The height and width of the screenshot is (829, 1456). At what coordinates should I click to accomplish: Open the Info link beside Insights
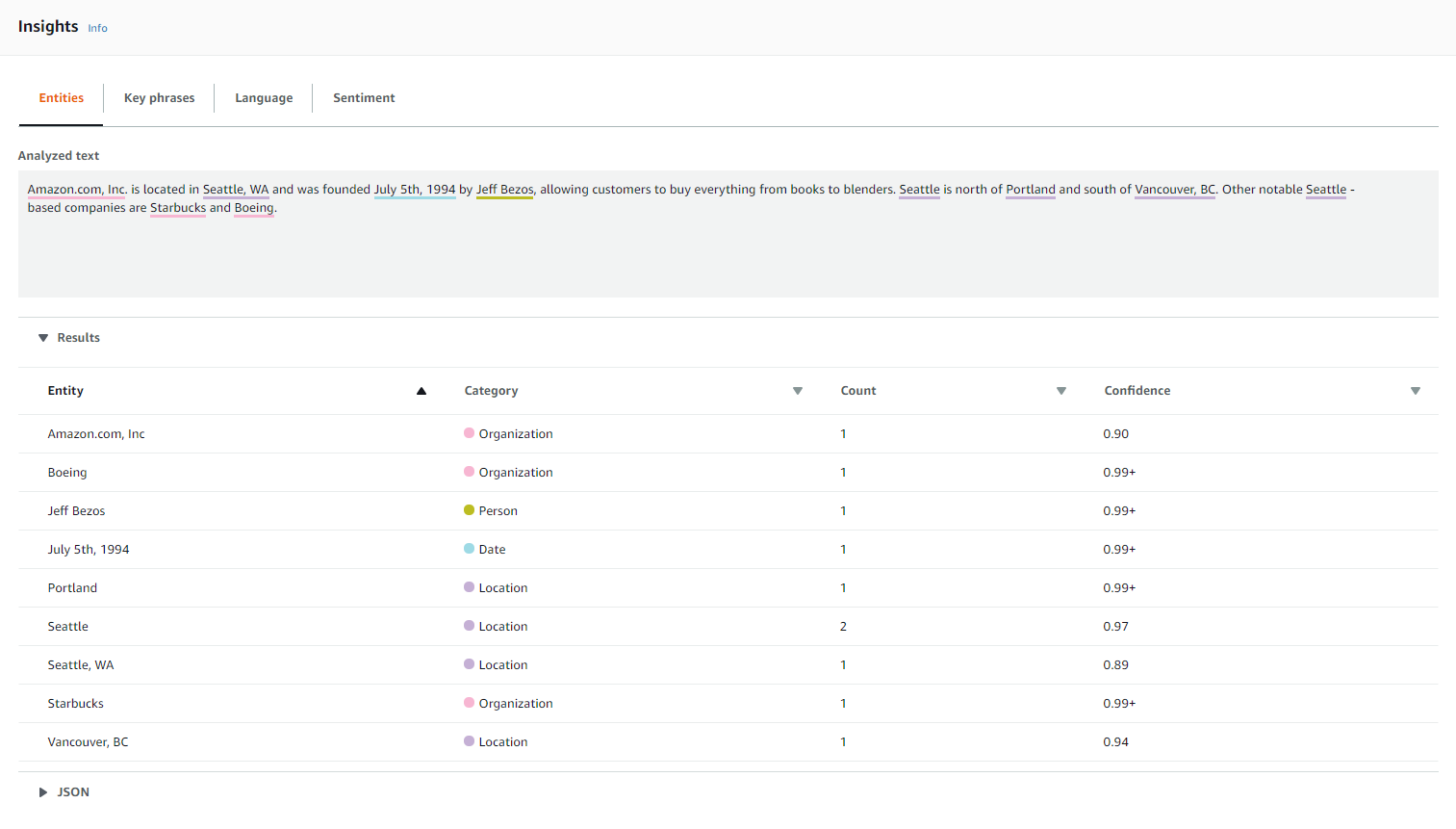click(x=97, y=29)
